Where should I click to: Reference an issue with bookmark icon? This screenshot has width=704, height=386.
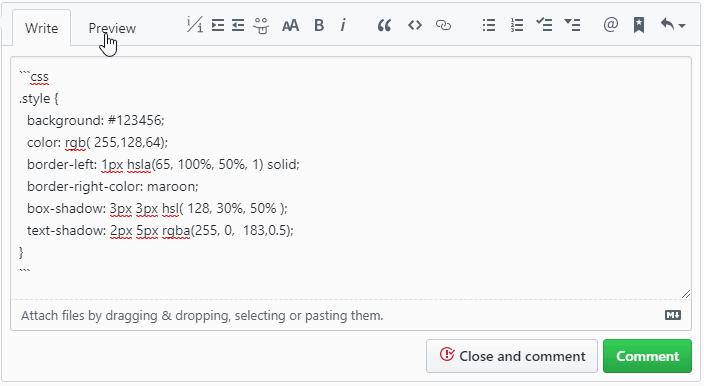click(639, 25)
